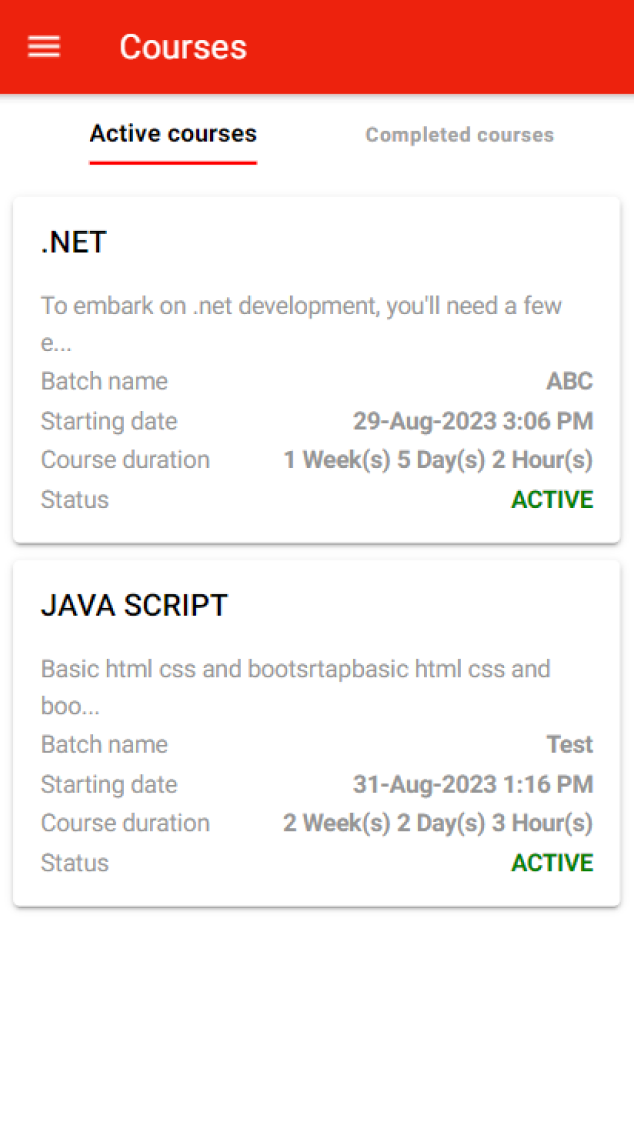Open the .NET course card title
Screen dimensions: 634x1136
(x=74, y=243)
